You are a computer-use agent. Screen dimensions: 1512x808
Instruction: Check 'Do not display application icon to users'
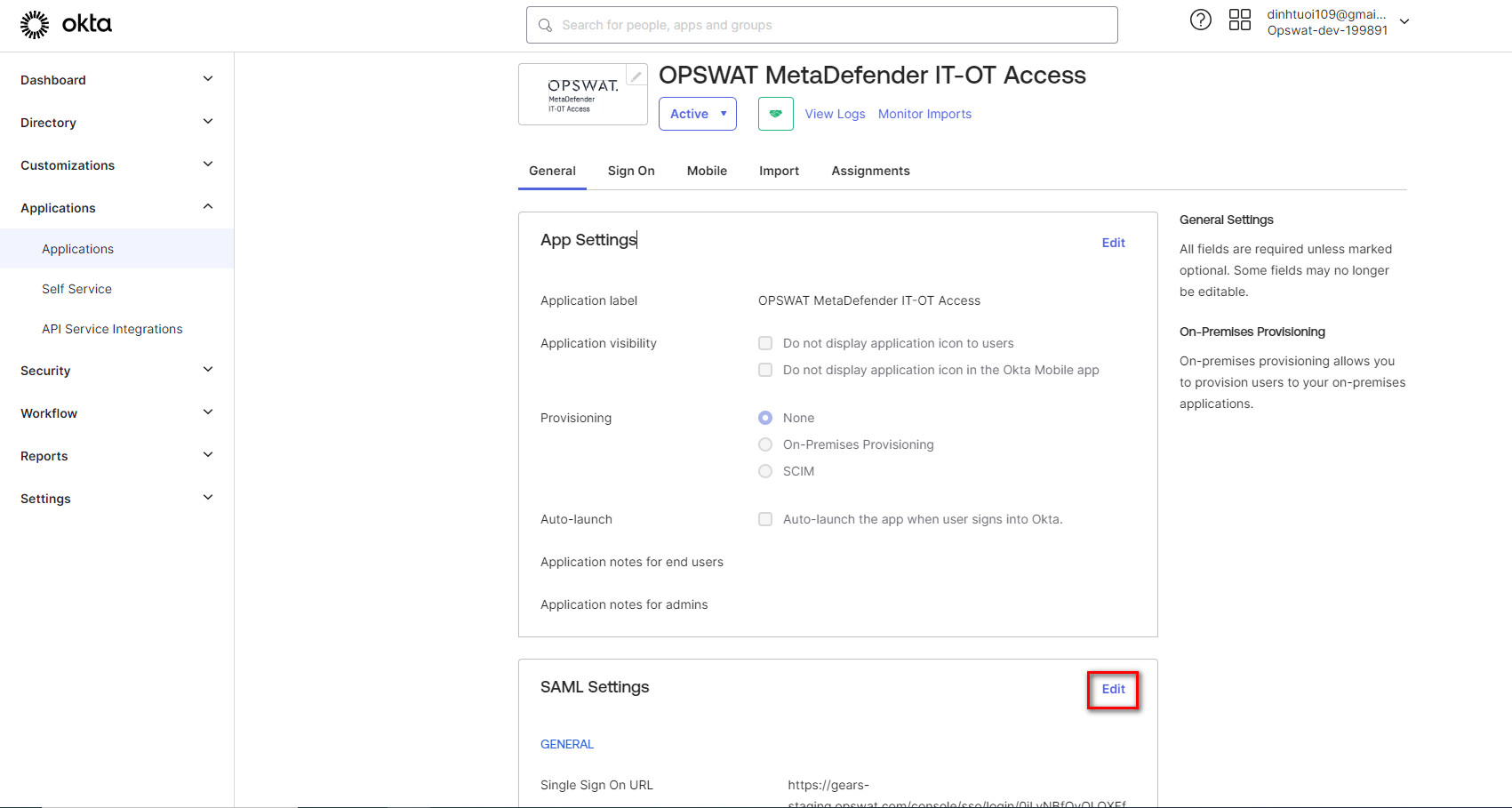765,343
